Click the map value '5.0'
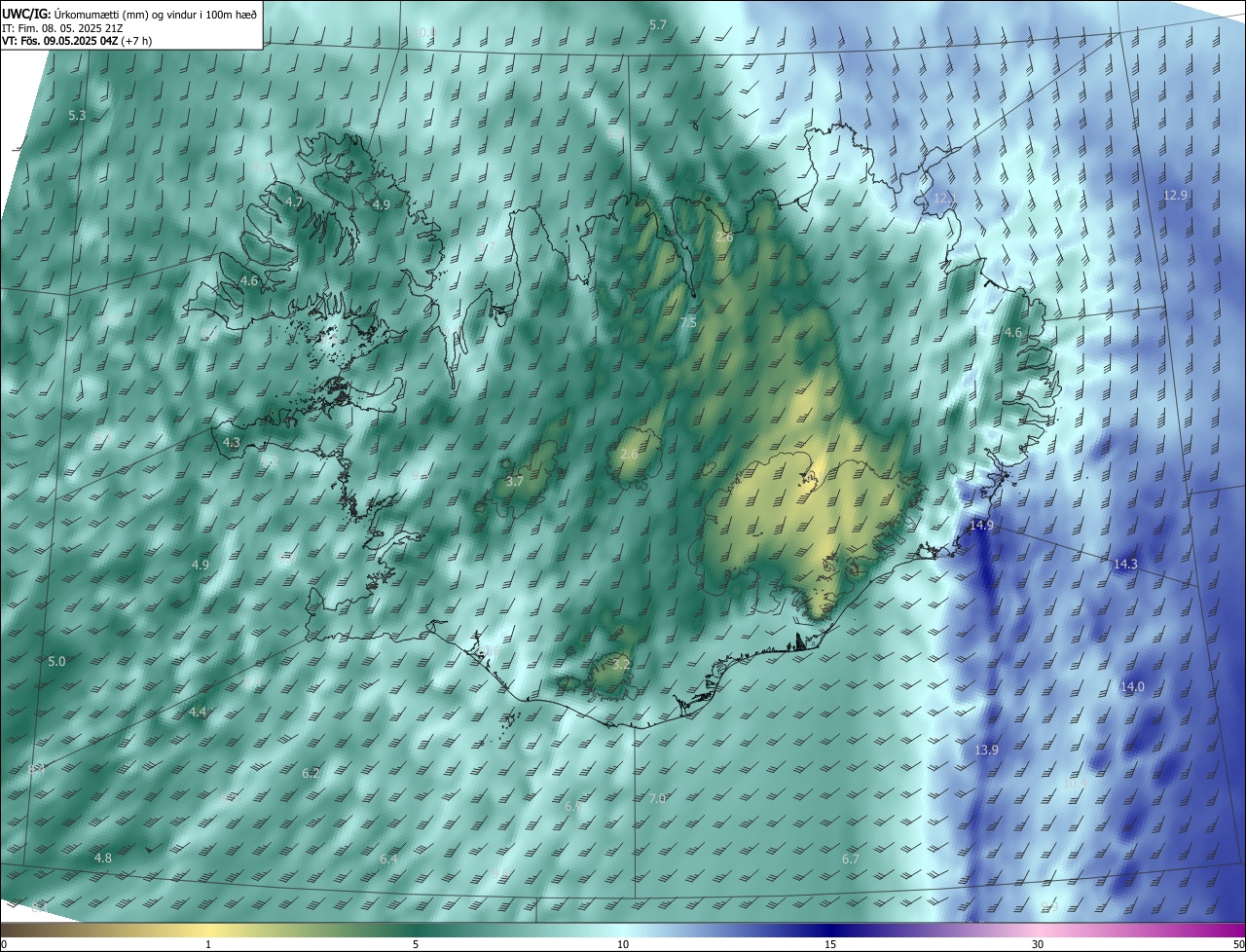 coord(56,661)
